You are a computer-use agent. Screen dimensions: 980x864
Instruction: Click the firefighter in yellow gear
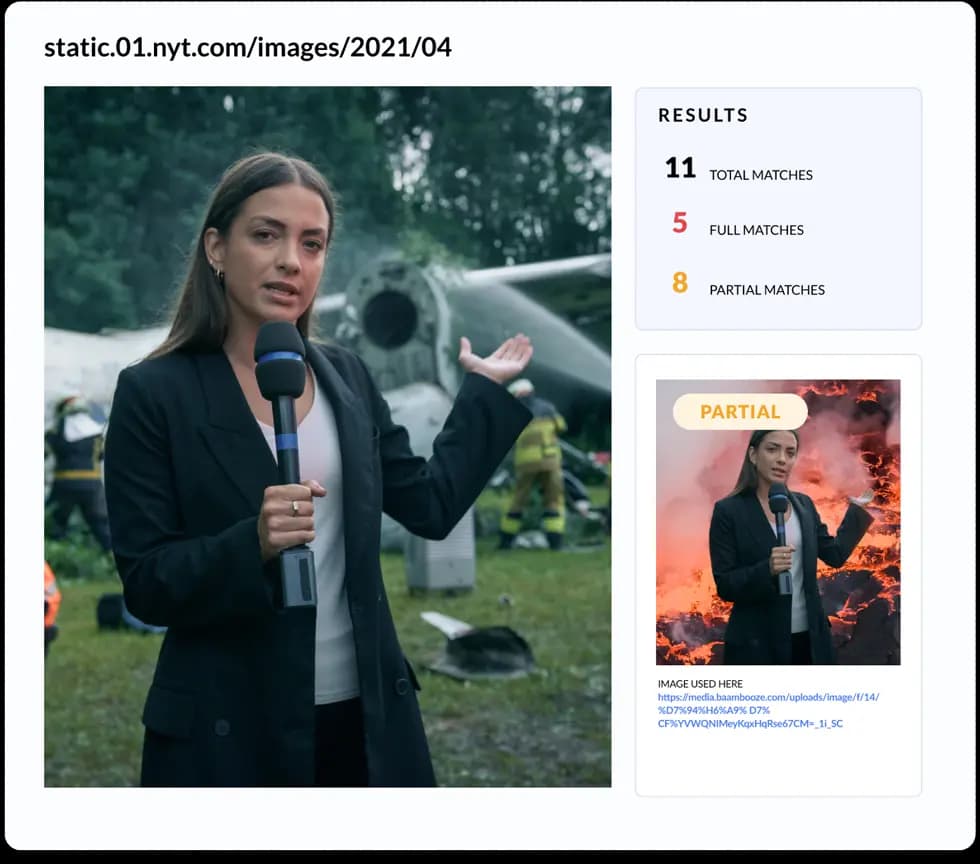click(x=536, y=466)
